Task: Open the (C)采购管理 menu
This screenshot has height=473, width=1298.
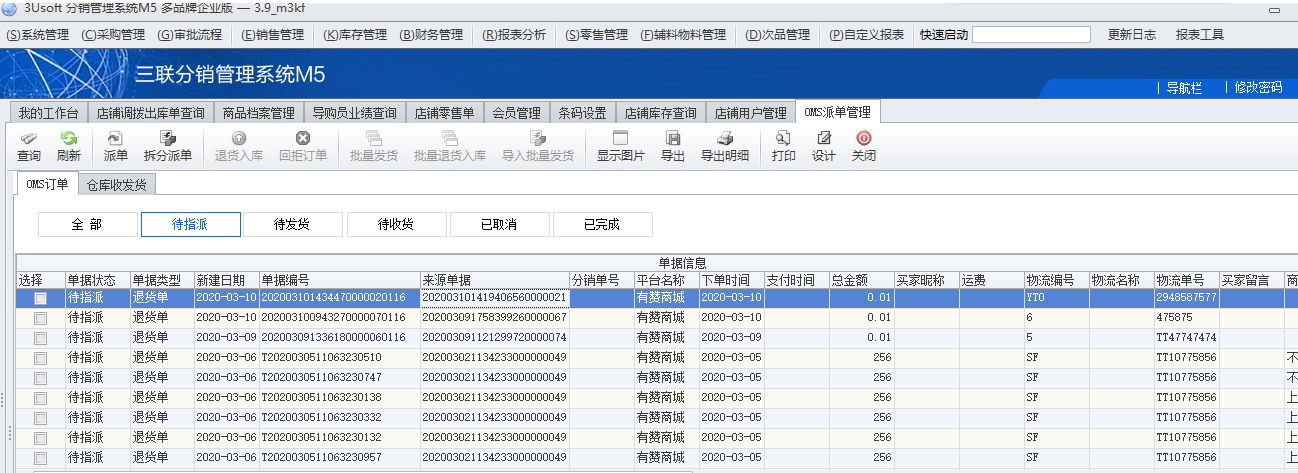Action: [112, 34]
